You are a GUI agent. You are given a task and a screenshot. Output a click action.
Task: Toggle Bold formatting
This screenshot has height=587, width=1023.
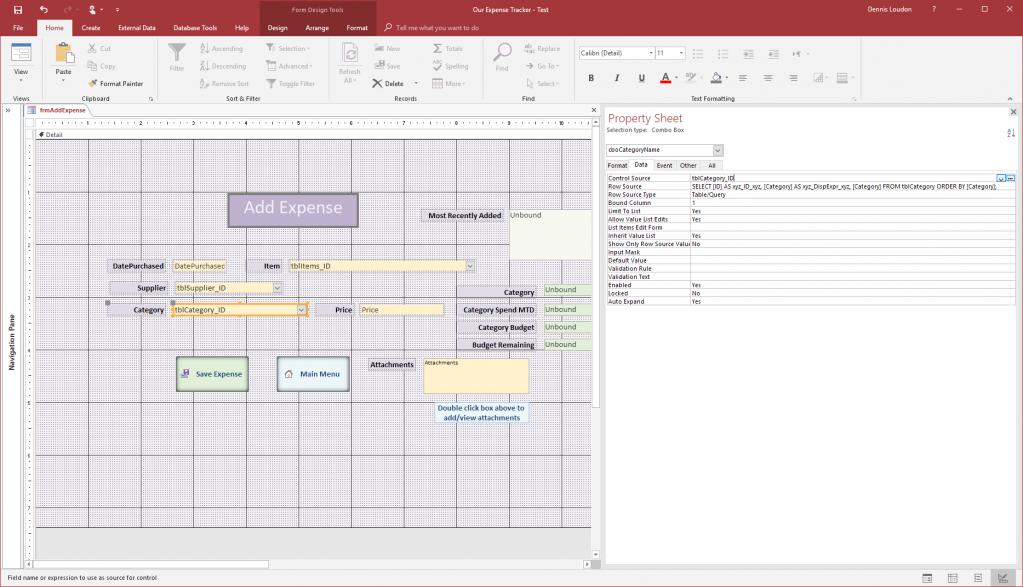[x=591, y=78]
